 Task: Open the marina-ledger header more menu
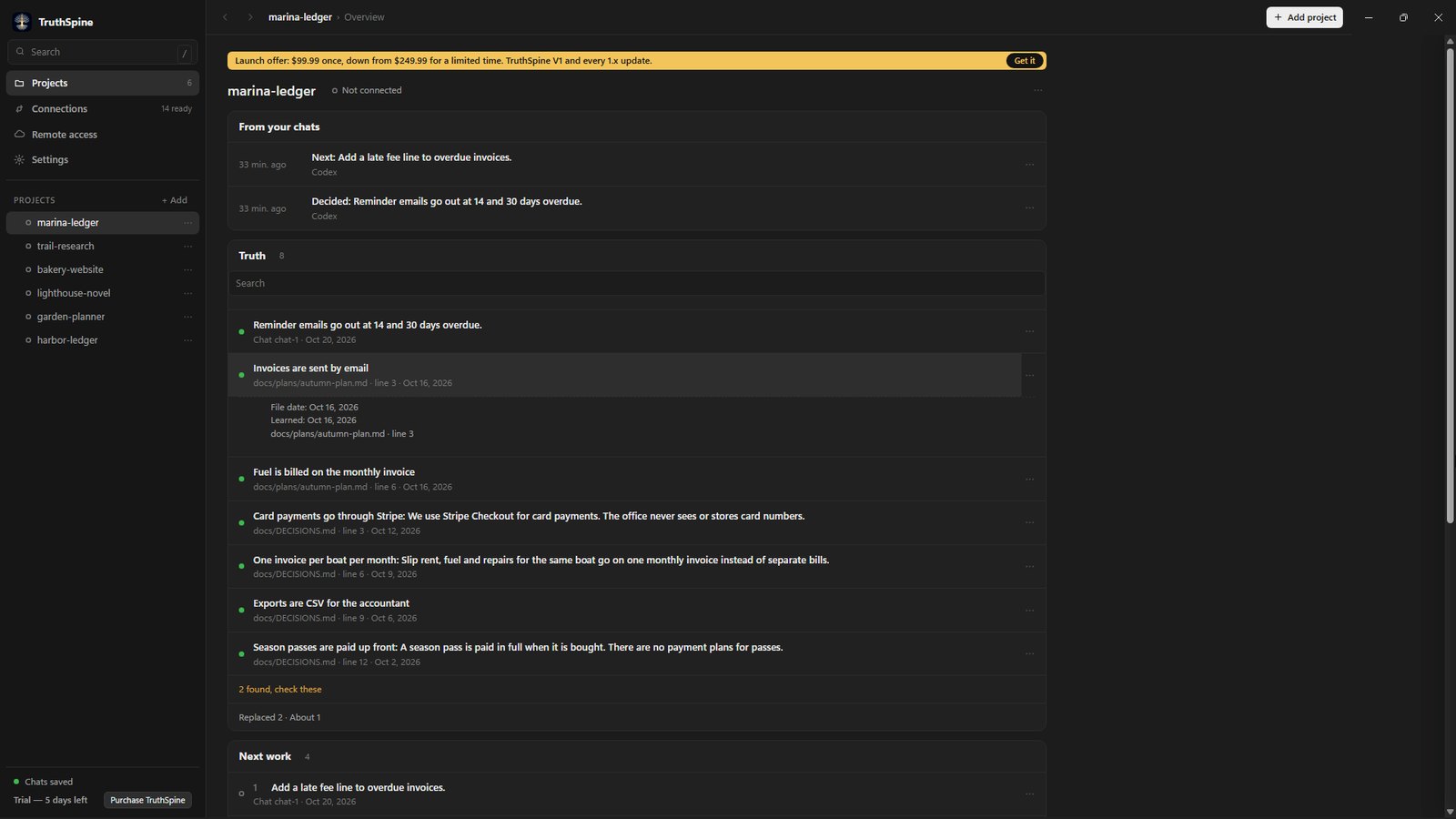(x=1037, y=90)
